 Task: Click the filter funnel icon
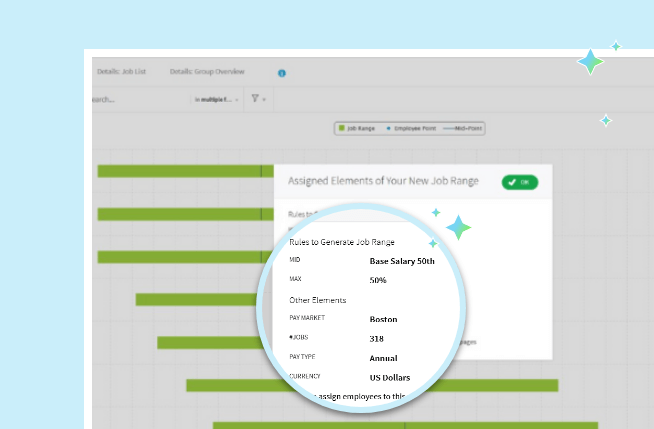256,99
